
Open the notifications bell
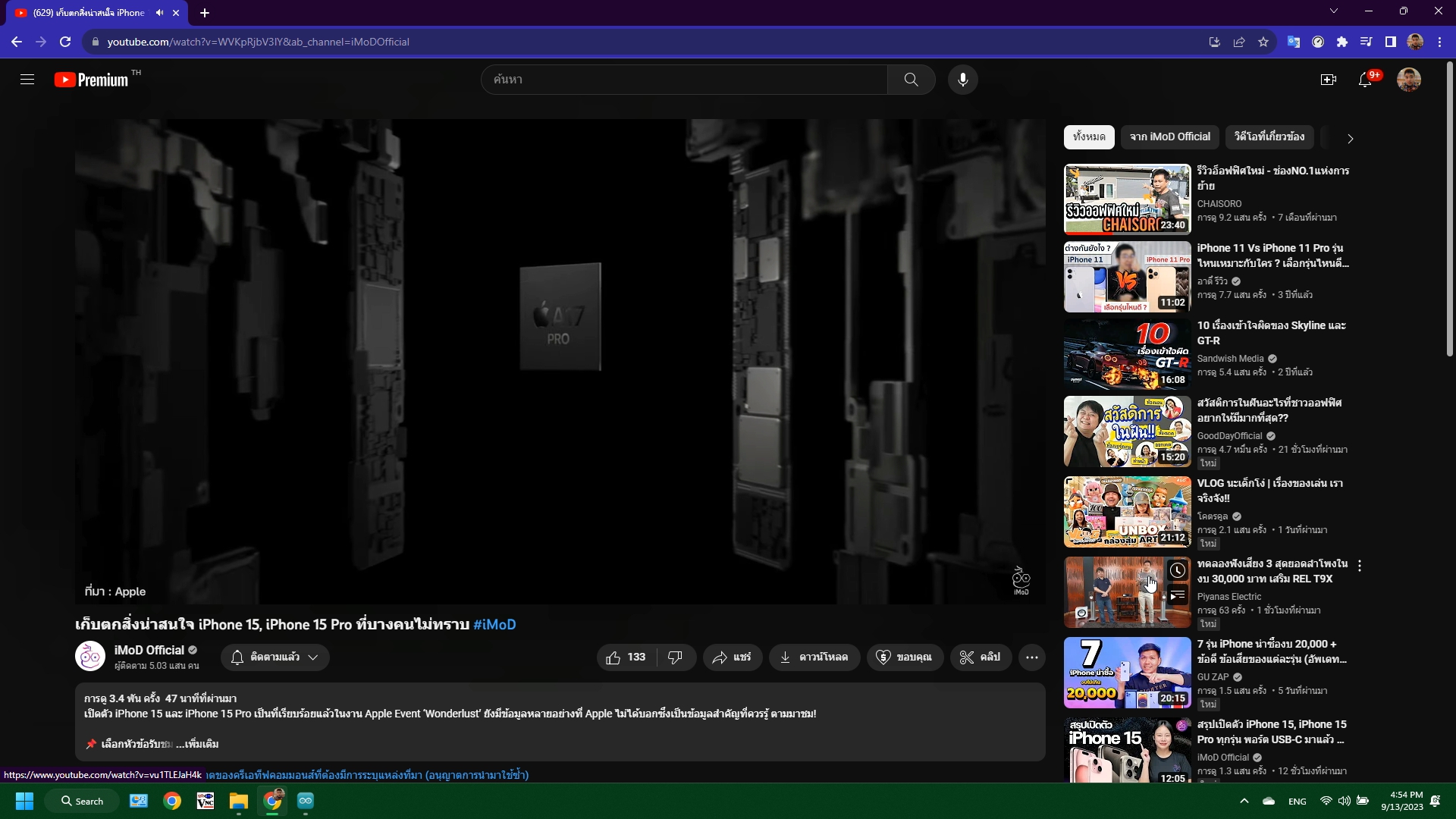pyautogui.click(x=1365, y=80)
